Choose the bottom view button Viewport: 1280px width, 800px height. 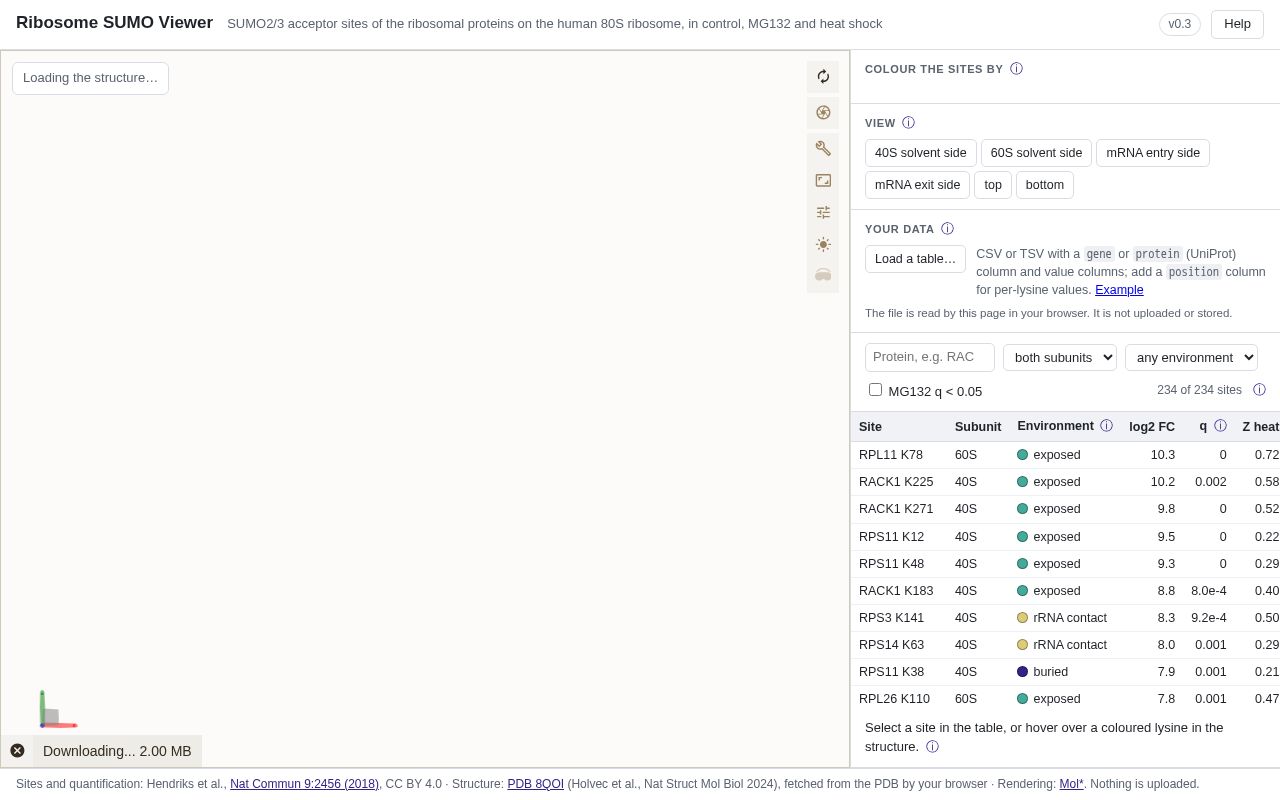(1045, 185)
